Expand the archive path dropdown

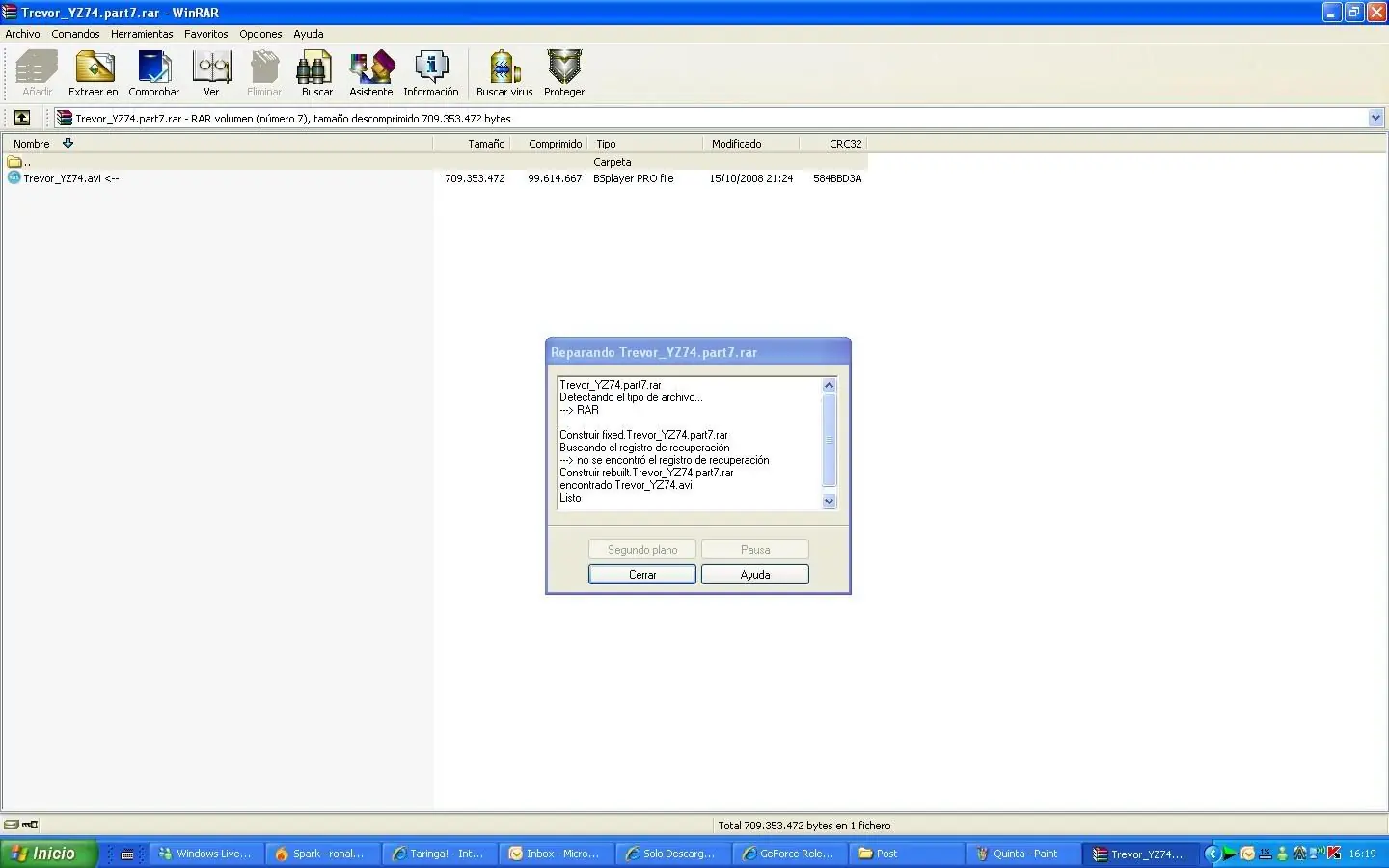click(1376, 118)
